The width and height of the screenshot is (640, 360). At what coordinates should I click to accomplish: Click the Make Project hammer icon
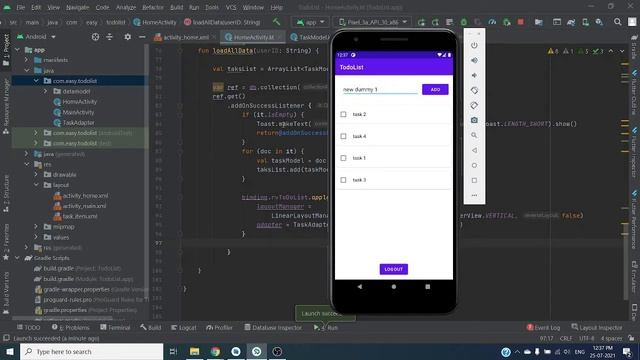(x=277, y=22)
